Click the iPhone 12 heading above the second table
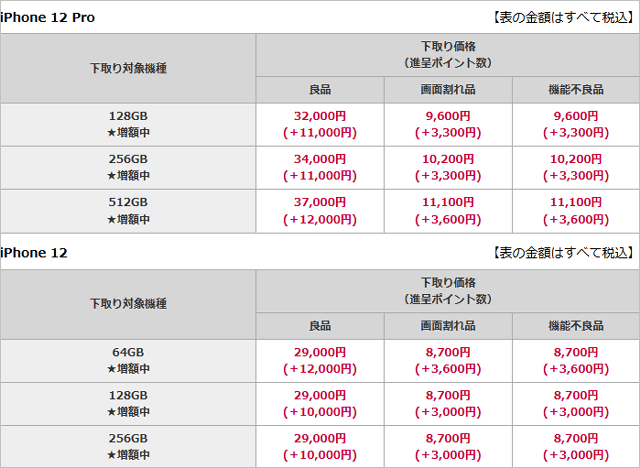 click(35, 253)
